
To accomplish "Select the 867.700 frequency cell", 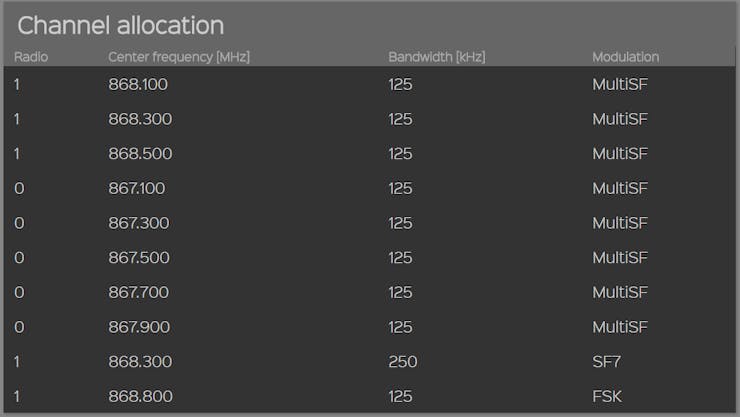I will pos(139,292).
